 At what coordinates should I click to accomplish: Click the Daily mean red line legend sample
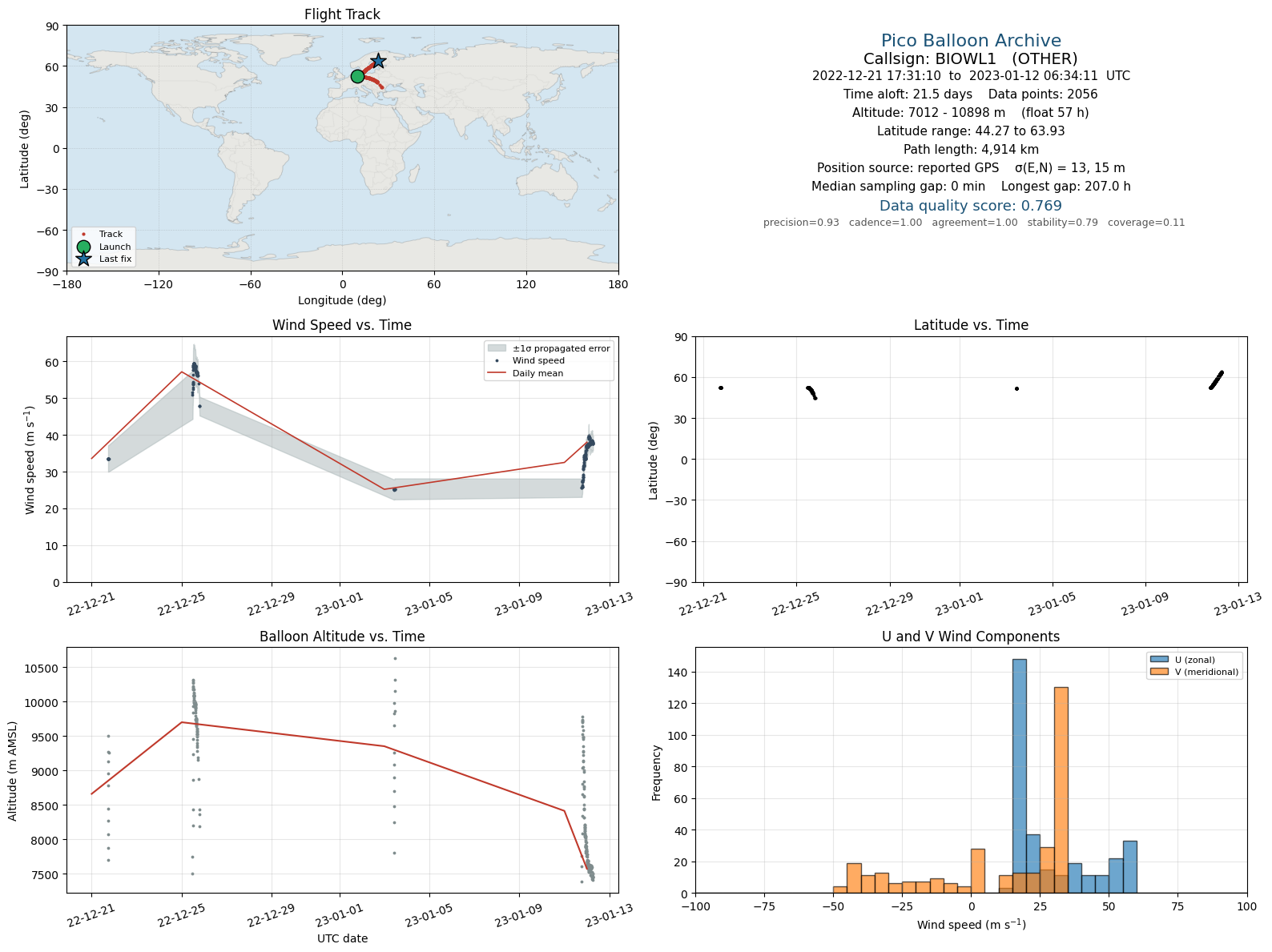point(497,373)
